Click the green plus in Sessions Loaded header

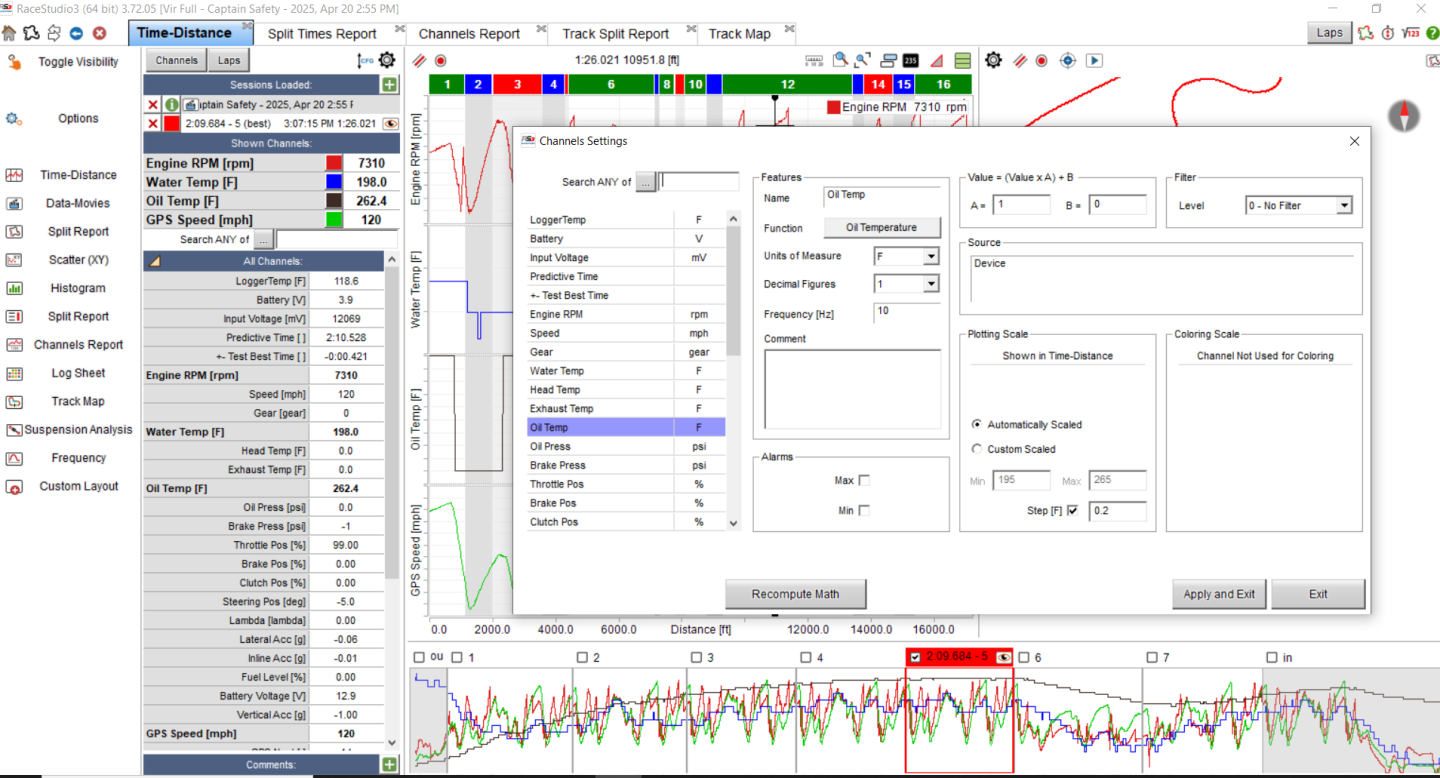389,86
